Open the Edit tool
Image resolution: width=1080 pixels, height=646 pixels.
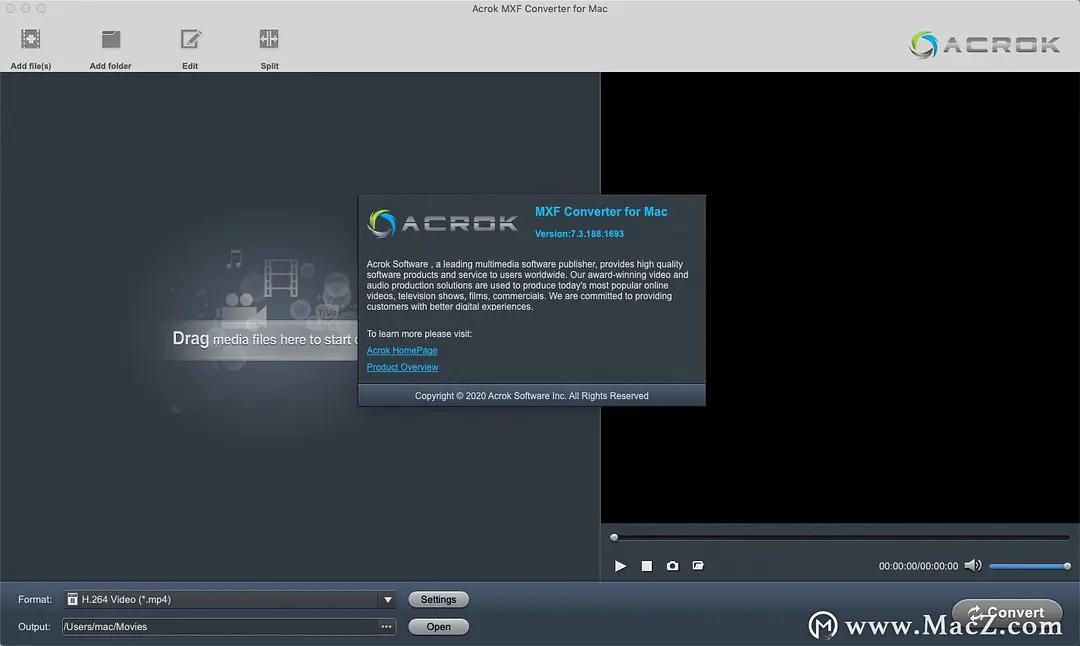[x=190, y=40]
